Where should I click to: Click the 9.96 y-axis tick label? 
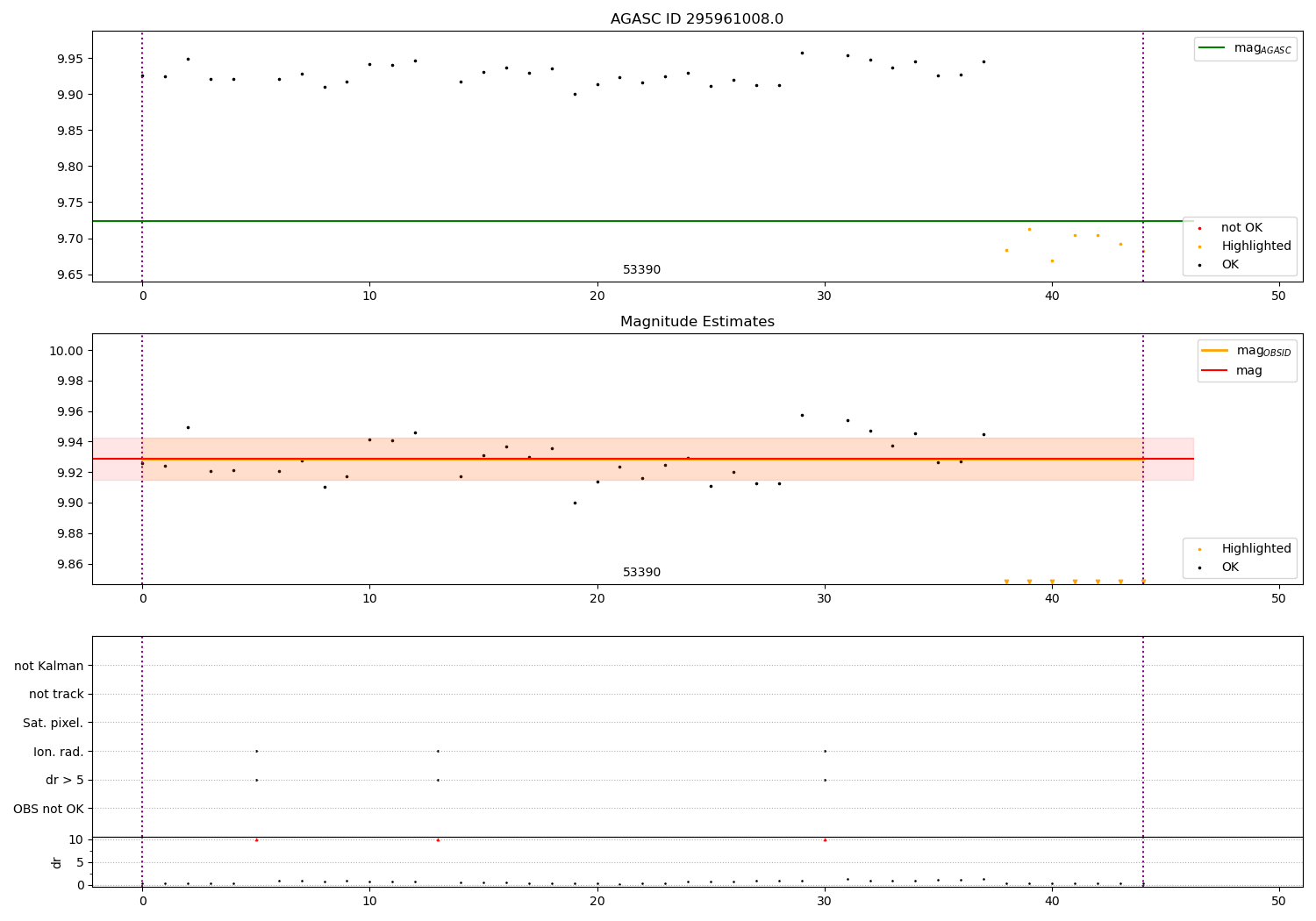pos(70,411)
